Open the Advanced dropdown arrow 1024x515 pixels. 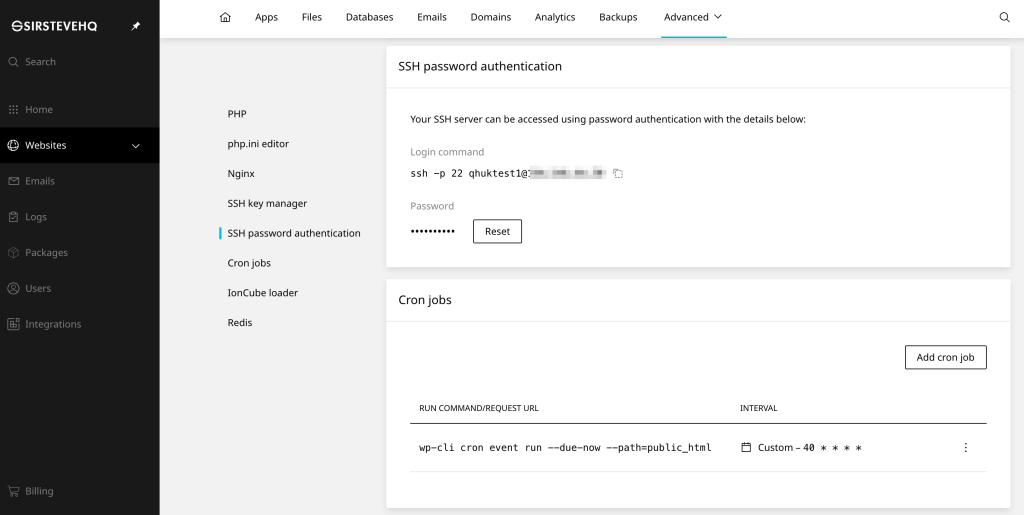[x=718, y=17]
